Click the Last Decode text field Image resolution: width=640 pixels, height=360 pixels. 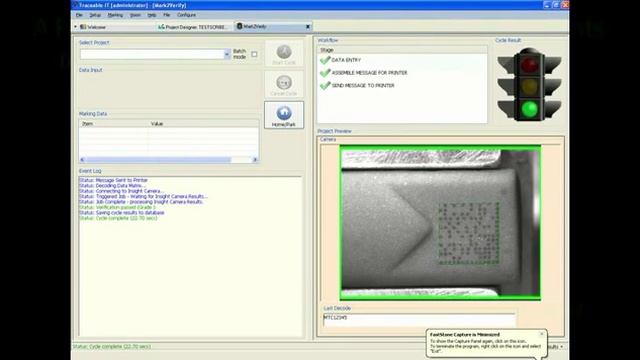[x=419, y=320]
